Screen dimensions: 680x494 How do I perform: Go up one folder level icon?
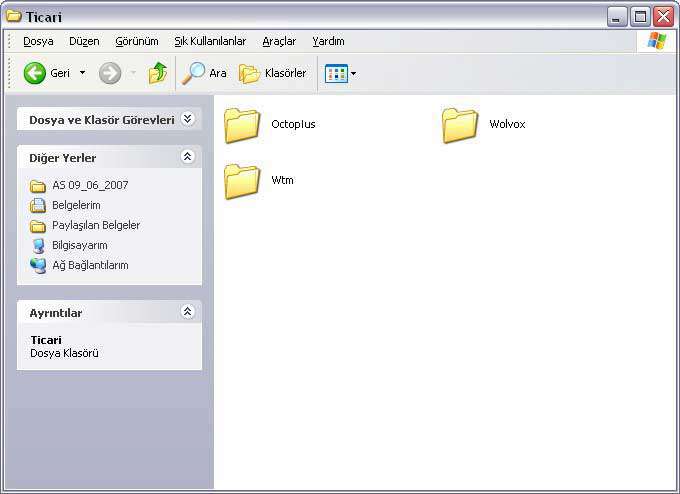click(158, 73)
